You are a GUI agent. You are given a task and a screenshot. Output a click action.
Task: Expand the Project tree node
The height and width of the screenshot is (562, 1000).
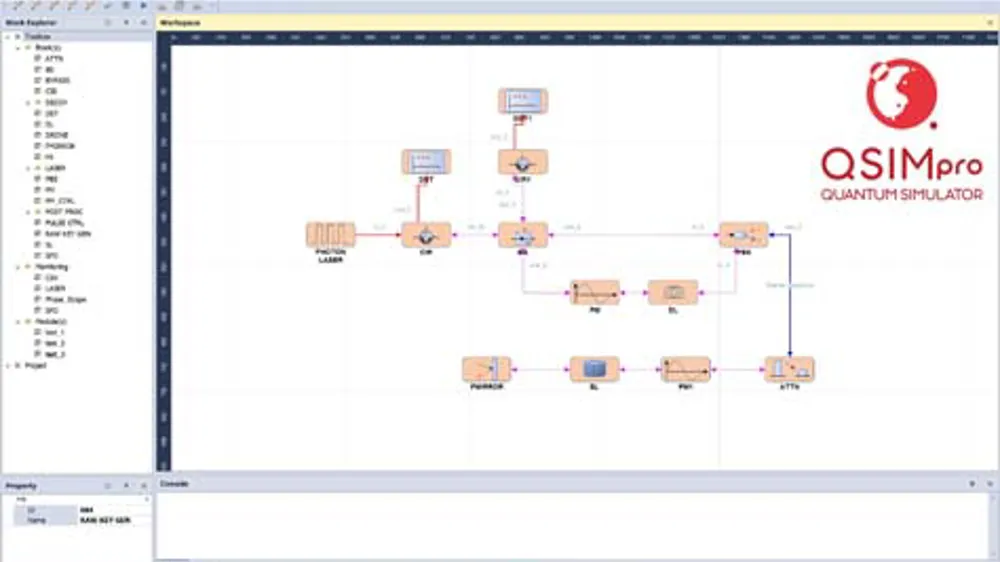[7, 365]
